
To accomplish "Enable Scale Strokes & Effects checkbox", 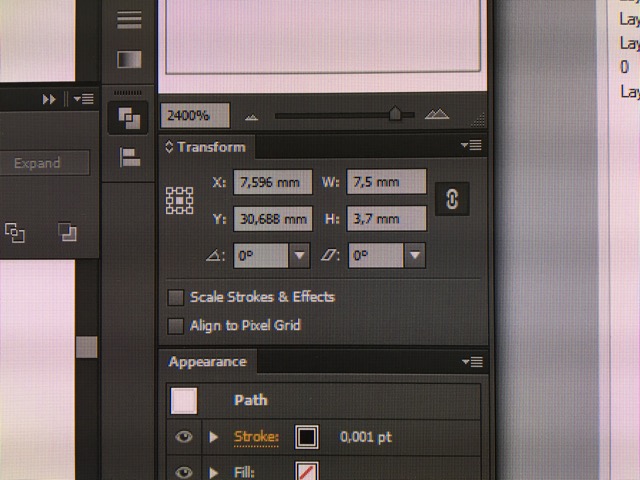I will click(176, 298).
